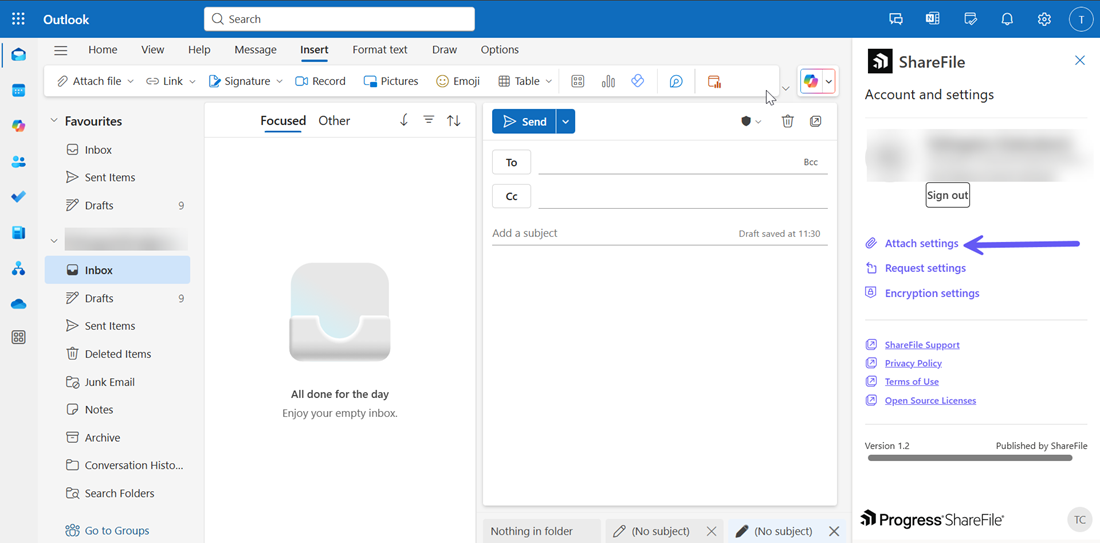Open the Draw ribbon tab
Screen dimensions: 1100x543
[444, 50]
